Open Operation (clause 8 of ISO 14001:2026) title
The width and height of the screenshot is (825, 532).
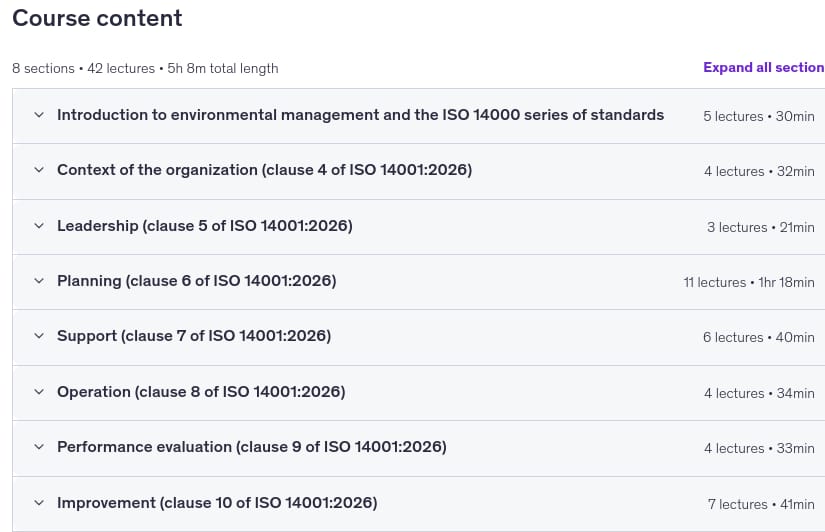tap(201, 392)
